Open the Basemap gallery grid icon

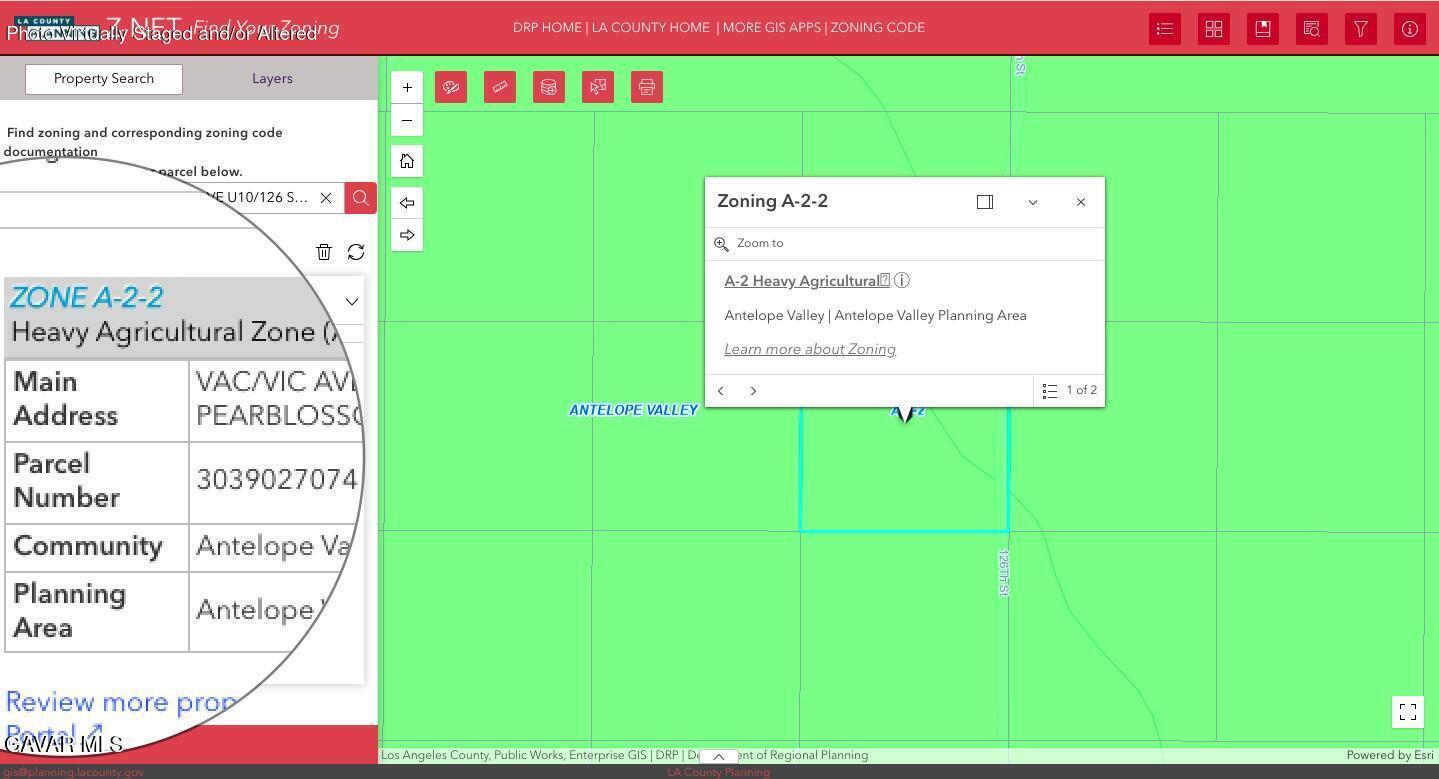[x=1214, y=29]
